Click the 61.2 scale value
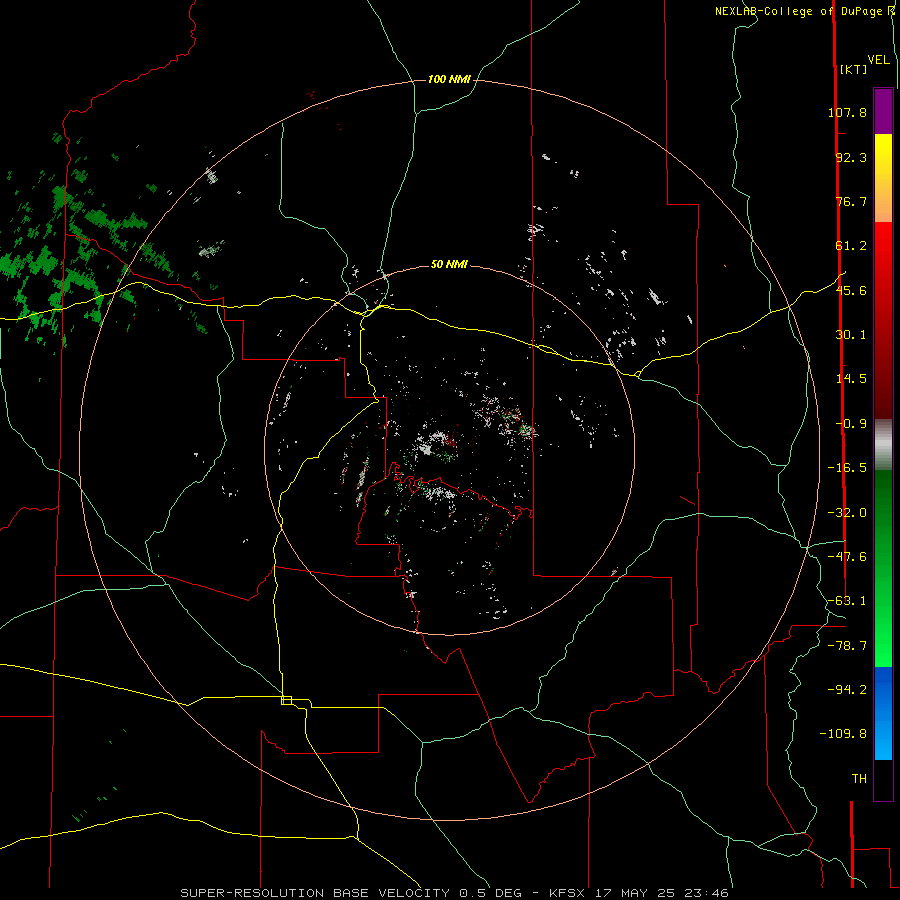The image size is (900, 900). [x=851, y=246]
